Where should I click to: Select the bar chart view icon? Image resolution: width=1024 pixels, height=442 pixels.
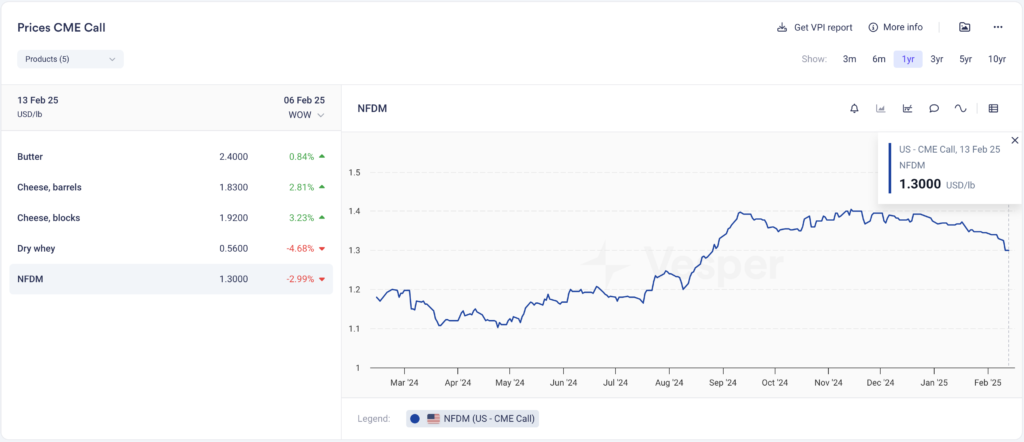(881, 108)
